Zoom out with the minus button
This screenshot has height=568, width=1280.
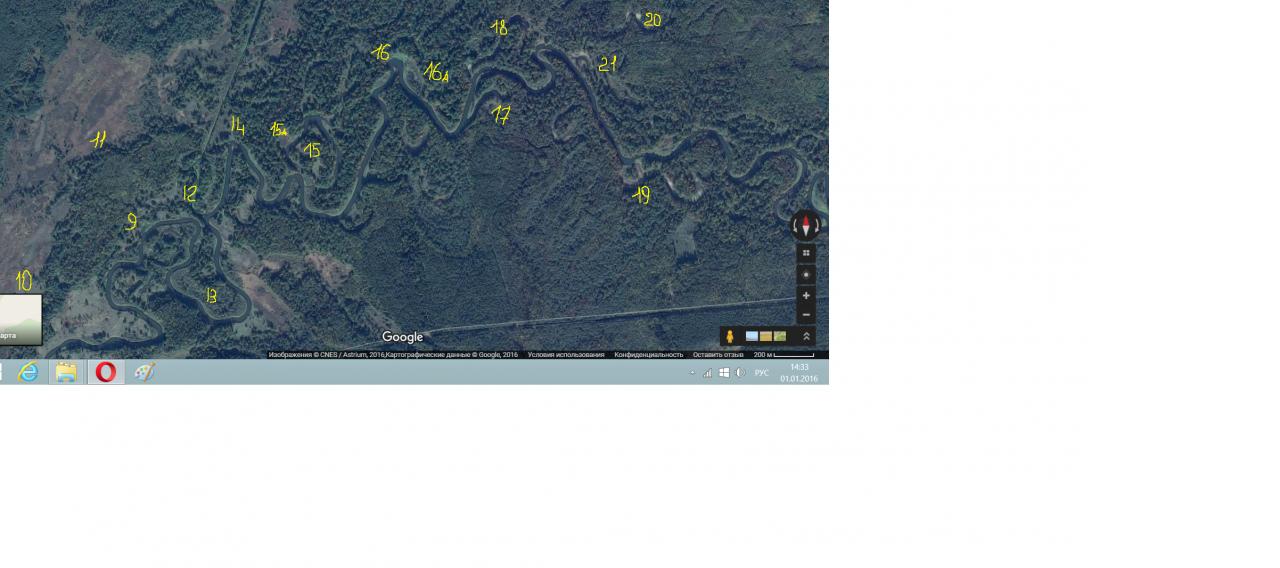806,315
